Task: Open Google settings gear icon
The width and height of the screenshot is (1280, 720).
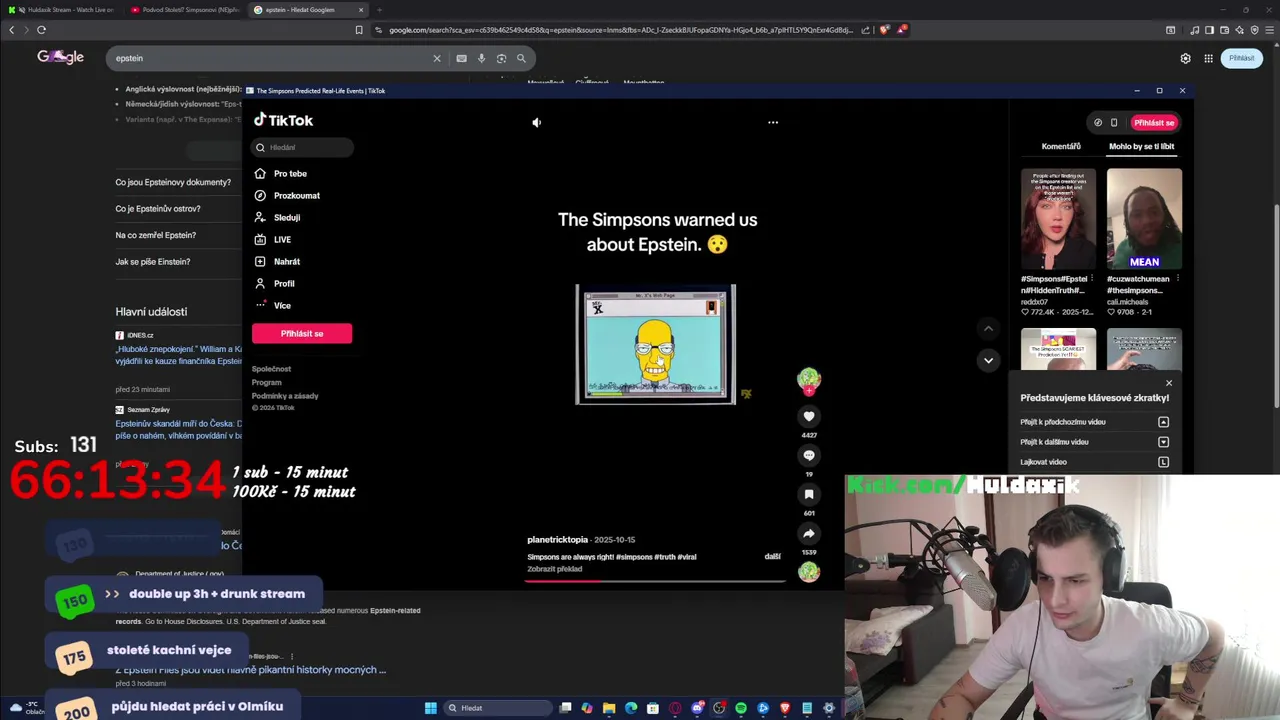Action: [1186, 58]
